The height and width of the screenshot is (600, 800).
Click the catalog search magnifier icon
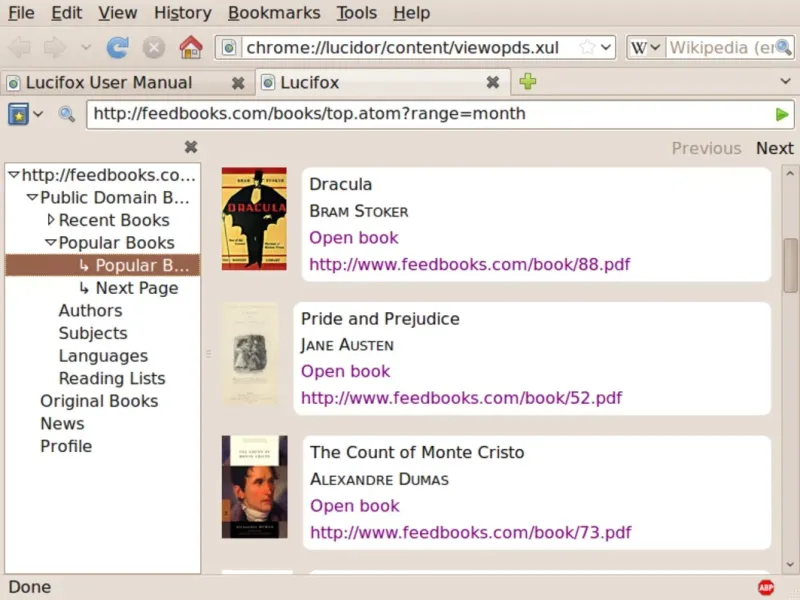[66, 114]
